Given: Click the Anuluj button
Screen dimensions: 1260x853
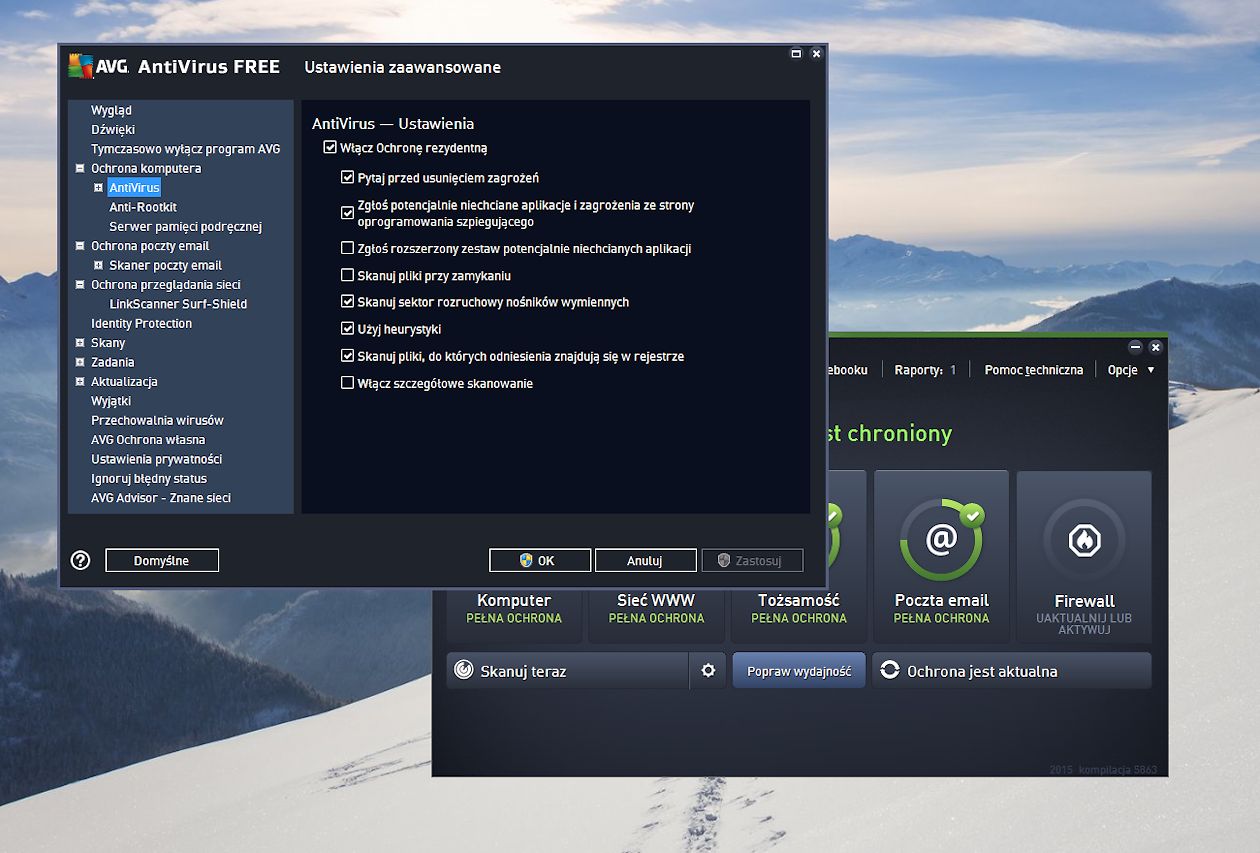Looking at the screenshot, I should pos(645,560).
